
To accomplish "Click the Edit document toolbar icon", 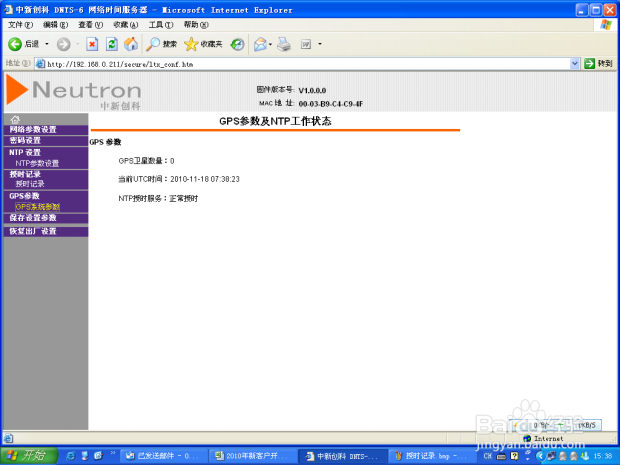I will 306,44.
